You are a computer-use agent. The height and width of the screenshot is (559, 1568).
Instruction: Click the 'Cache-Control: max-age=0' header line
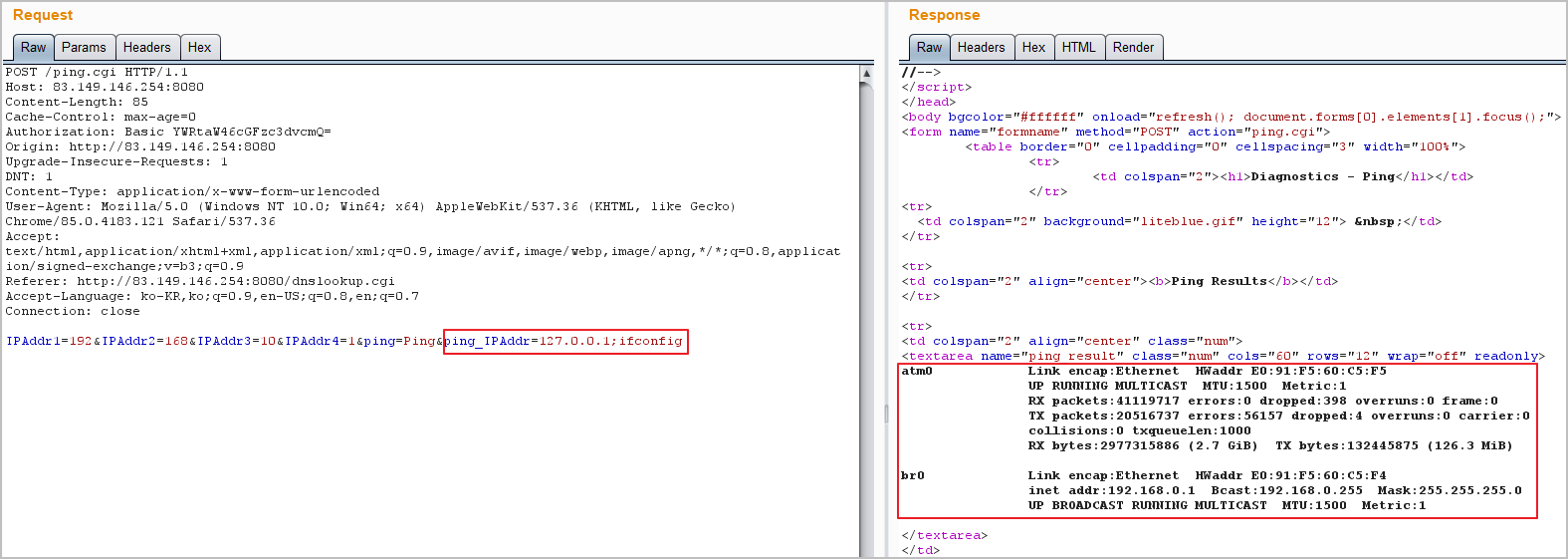click(101, 117)
